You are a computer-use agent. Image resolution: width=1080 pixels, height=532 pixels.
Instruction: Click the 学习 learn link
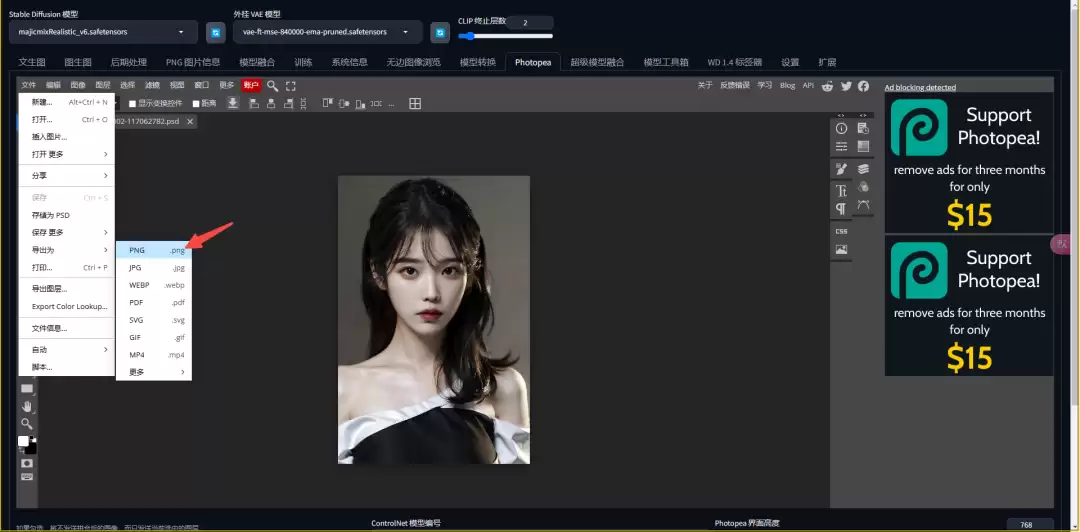(x=765, y=85)
